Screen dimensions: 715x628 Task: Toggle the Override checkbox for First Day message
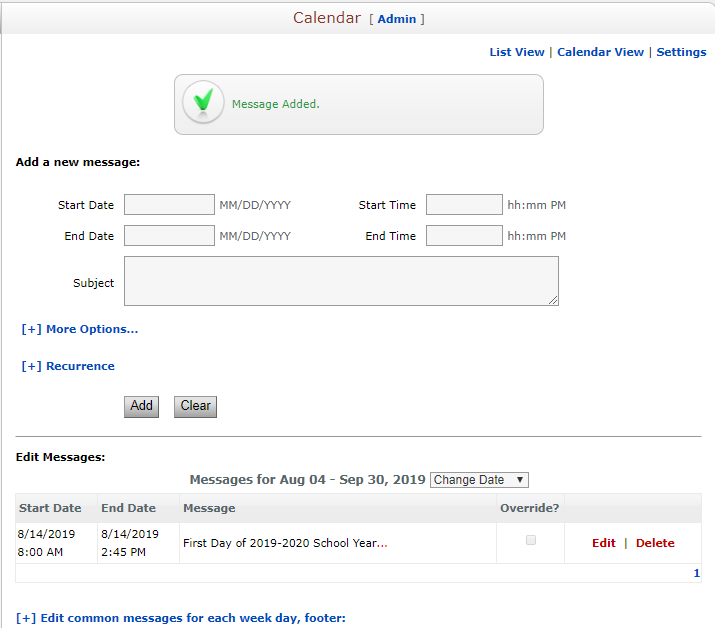click(x=530, y=540)
